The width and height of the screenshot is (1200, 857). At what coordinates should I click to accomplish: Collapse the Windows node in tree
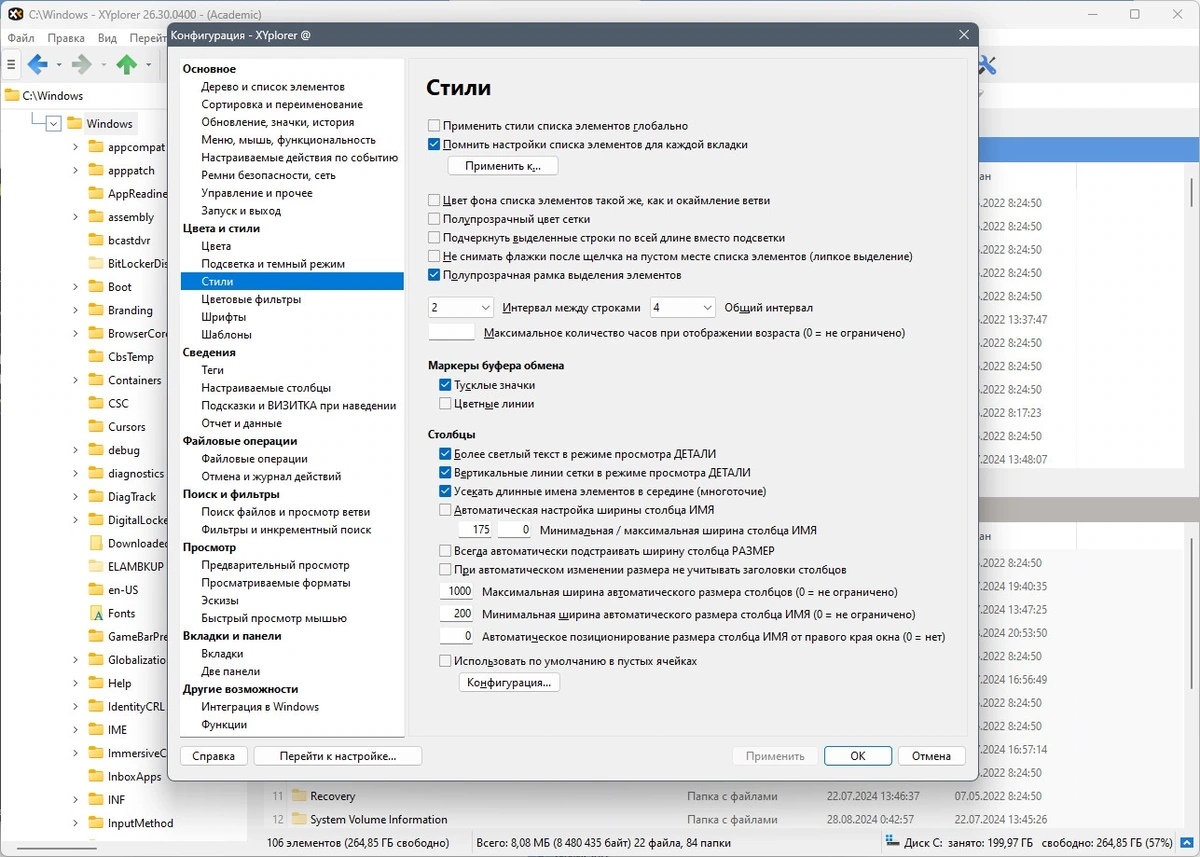[53, 124]
